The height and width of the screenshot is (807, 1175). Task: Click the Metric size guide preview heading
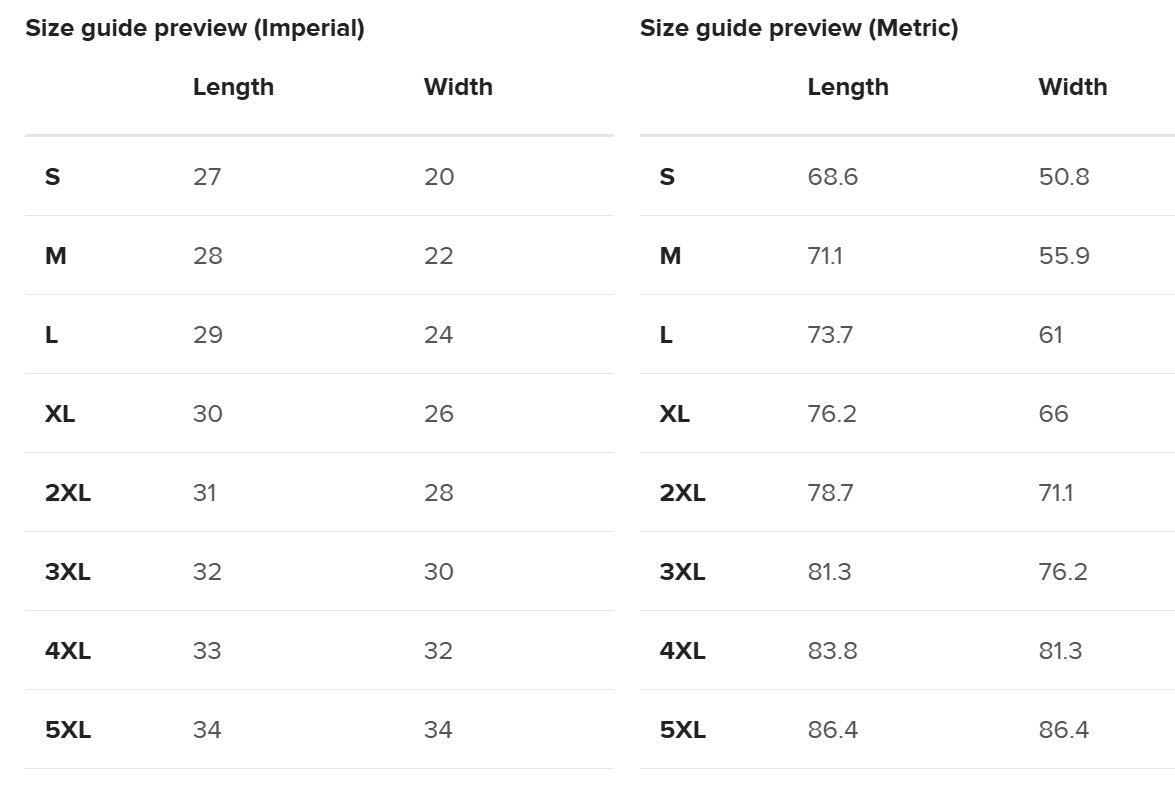(x=799, y=29)
